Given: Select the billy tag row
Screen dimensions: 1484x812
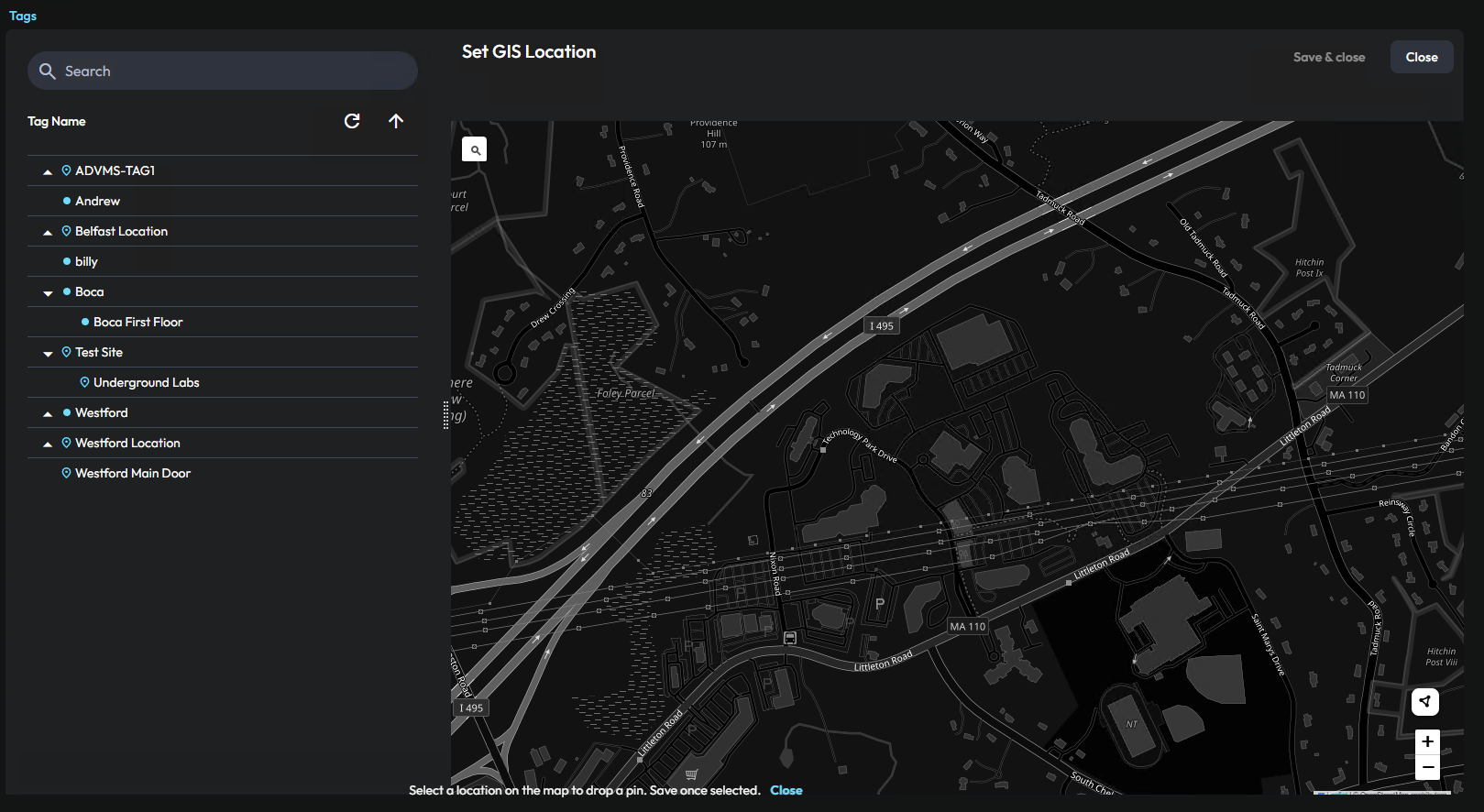Looking at the screenshot, I should [223, 261].
